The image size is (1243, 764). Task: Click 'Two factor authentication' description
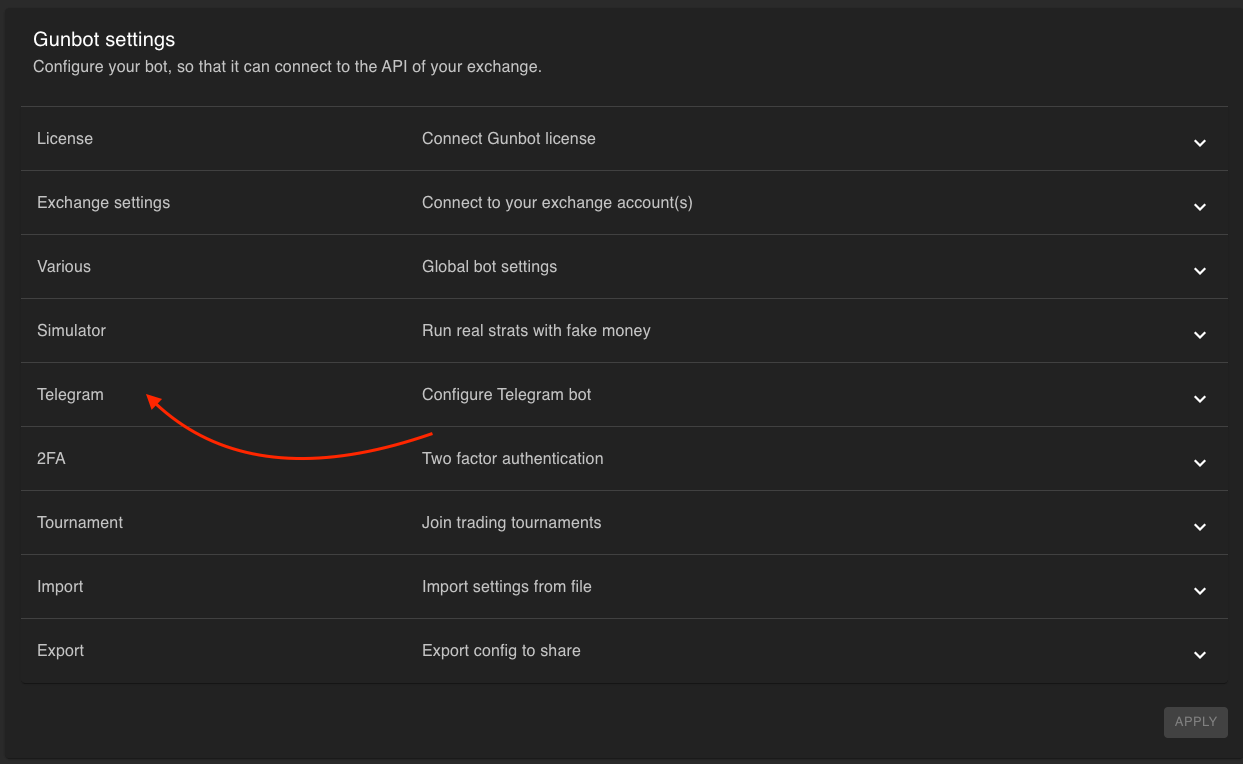tap(513, 459)
